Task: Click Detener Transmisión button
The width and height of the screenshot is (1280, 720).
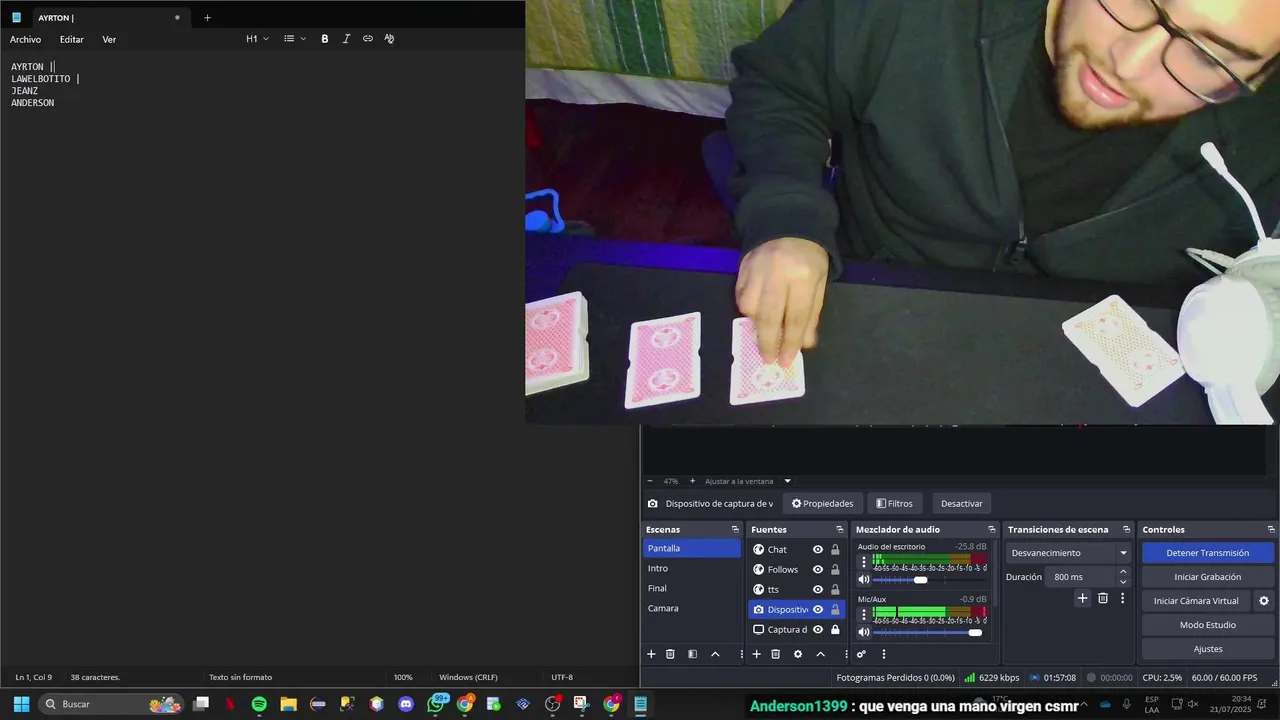Action: pyautogui.click(x=1208, y=553)
